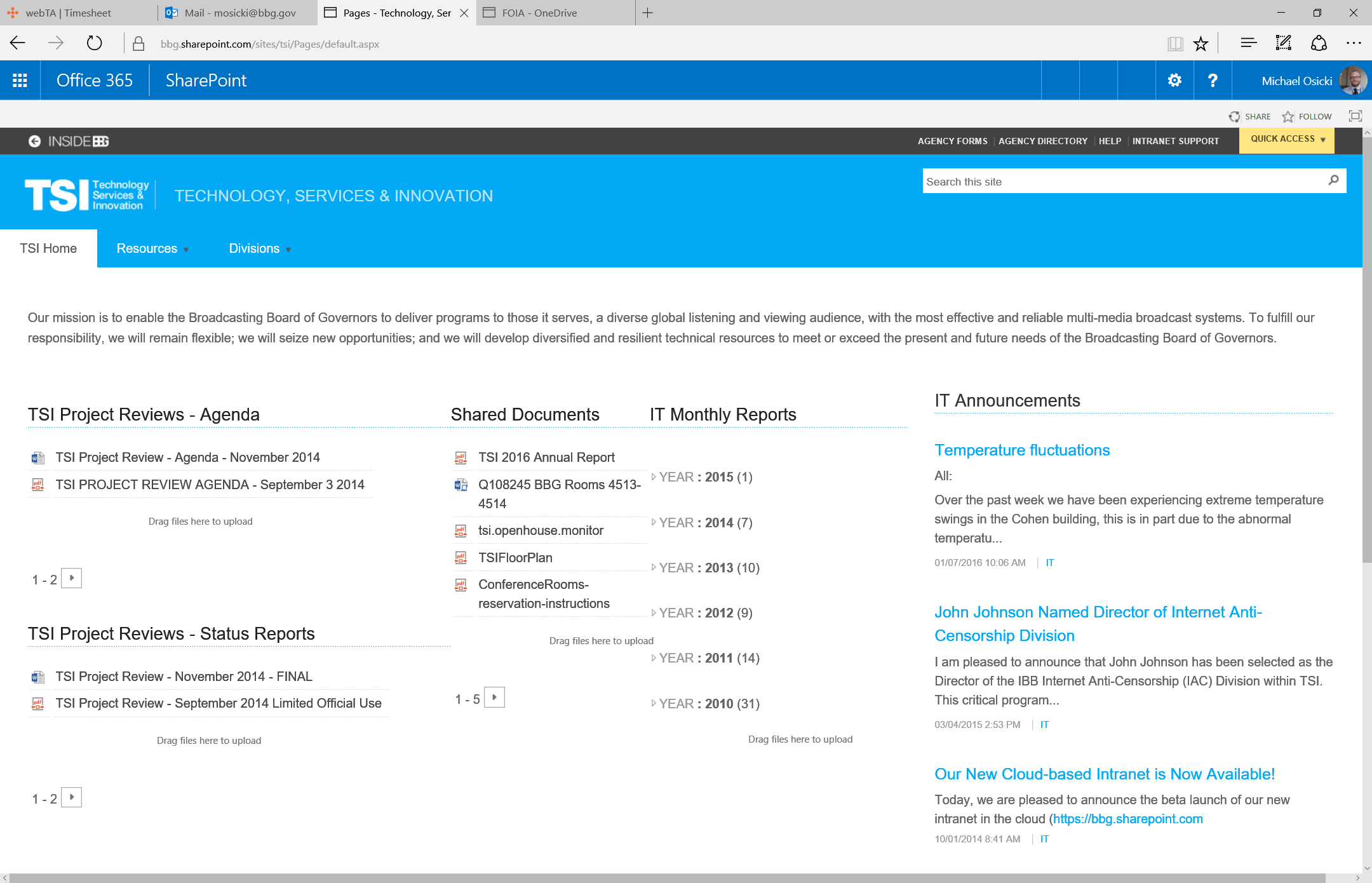Click the focus on content icon

1355,116
